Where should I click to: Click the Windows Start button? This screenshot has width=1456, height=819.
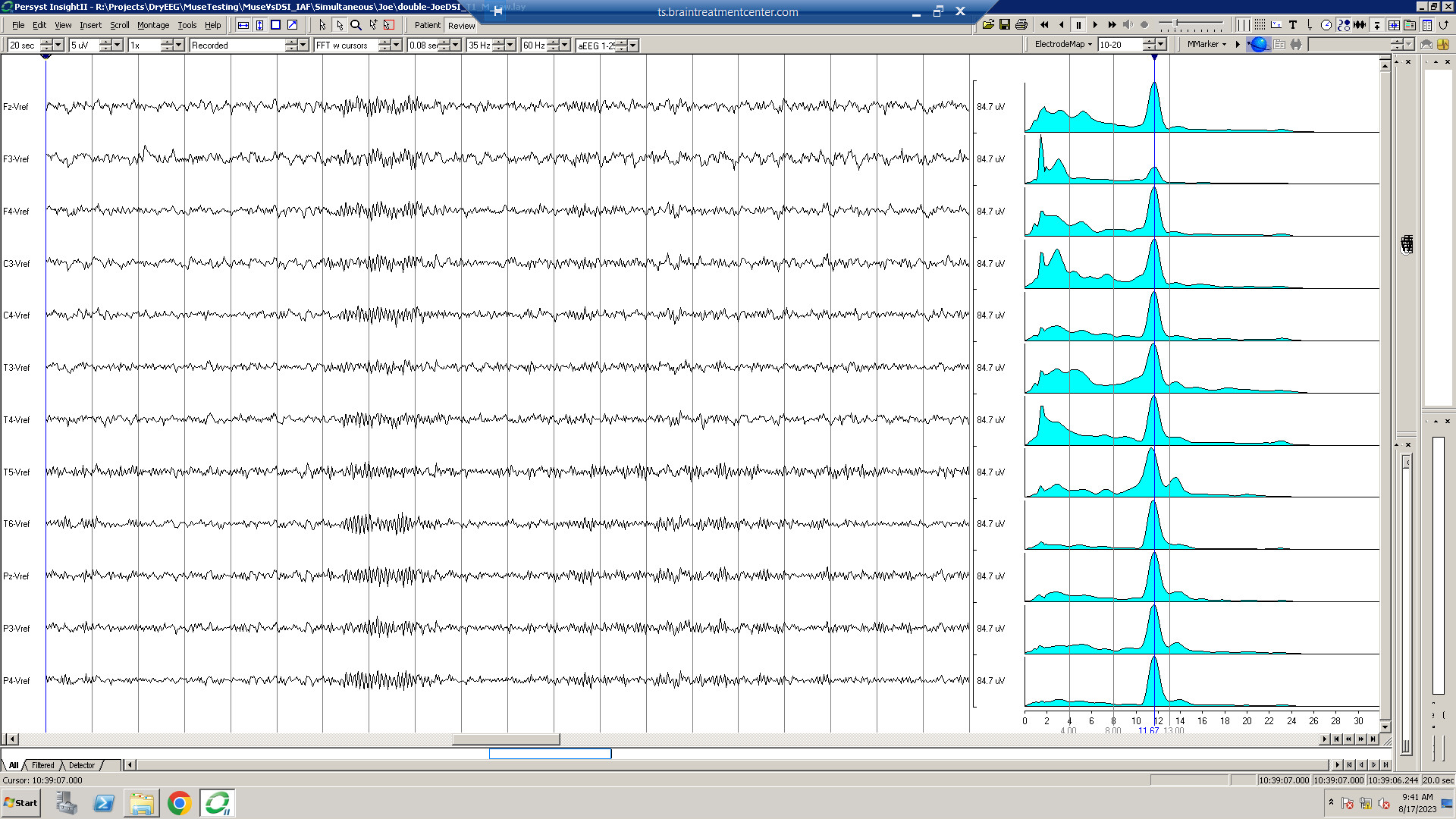click(21, 803)
